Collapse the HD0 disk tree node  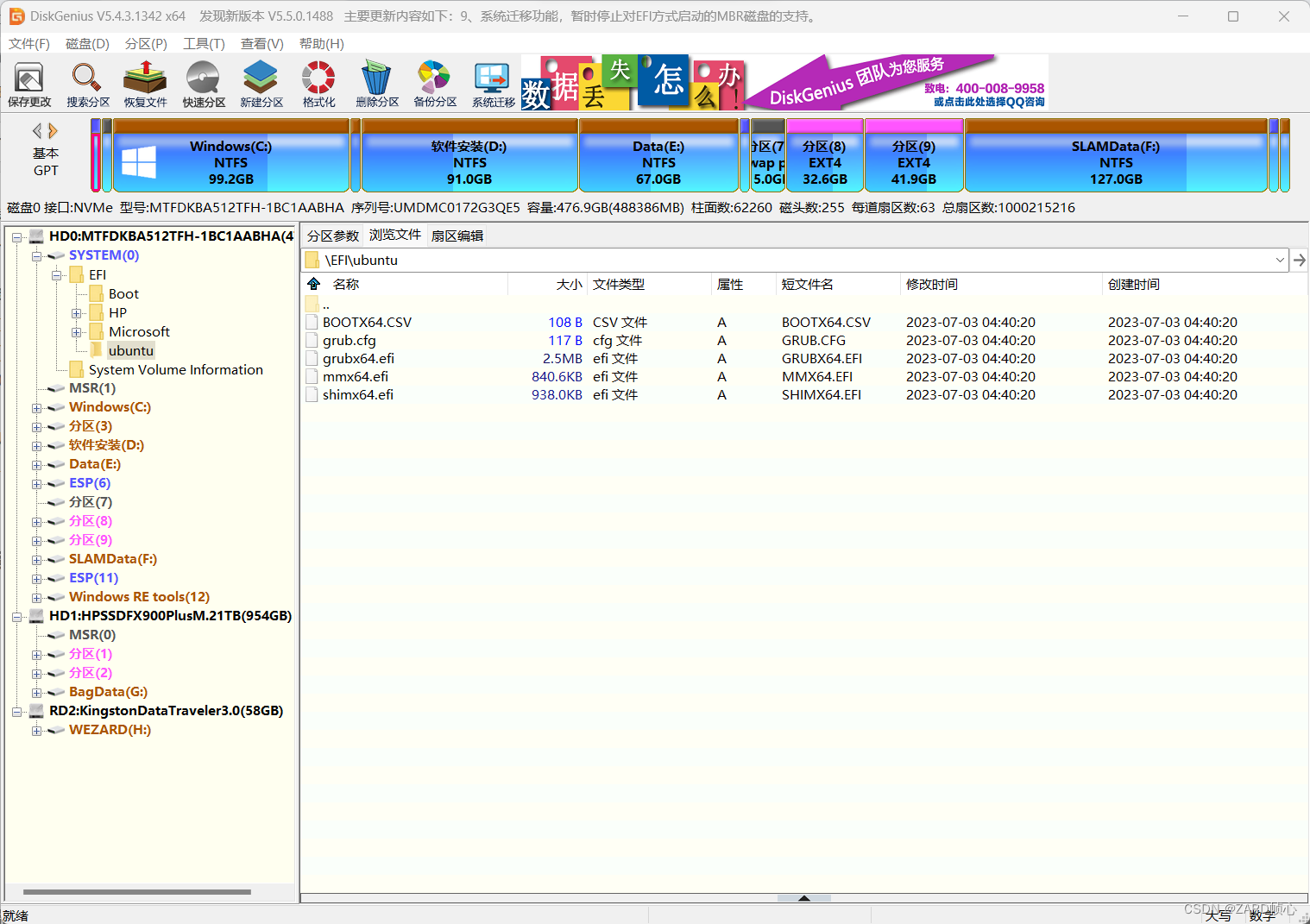pos(17,236)
